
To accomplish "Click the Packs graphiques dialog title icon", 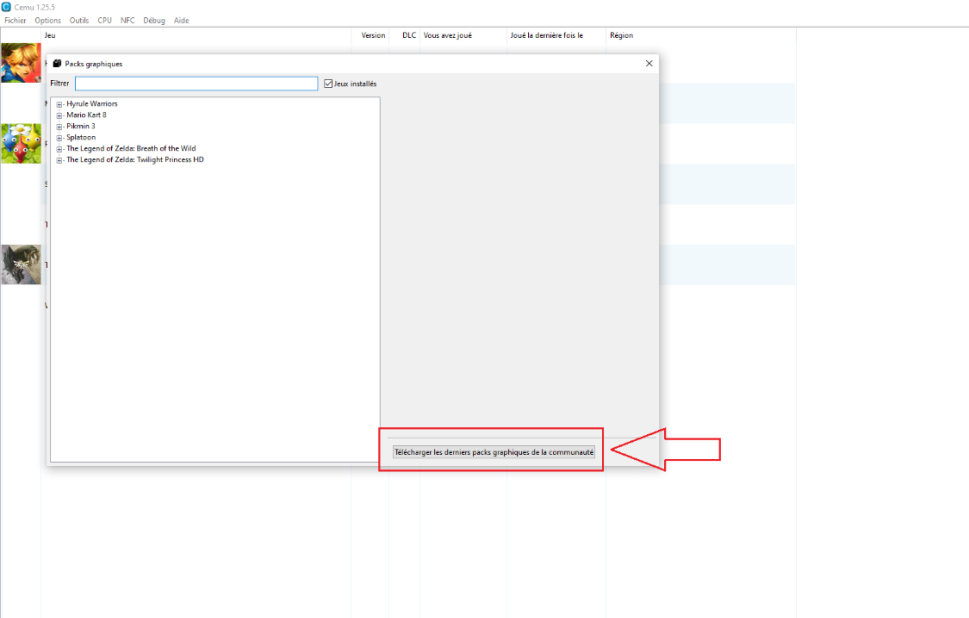I will coord(57,63).
